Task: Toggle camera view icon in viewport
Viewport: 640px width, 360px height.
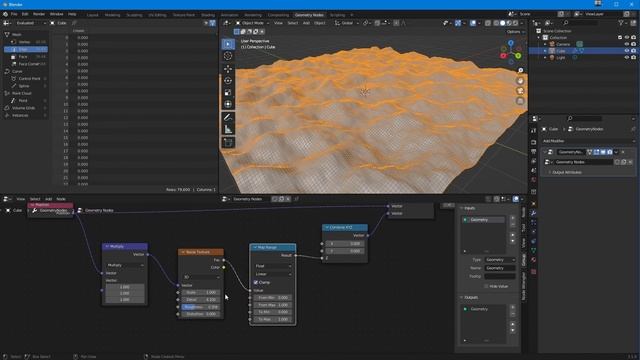Action: pyautogui.click(x=520, y=91)
